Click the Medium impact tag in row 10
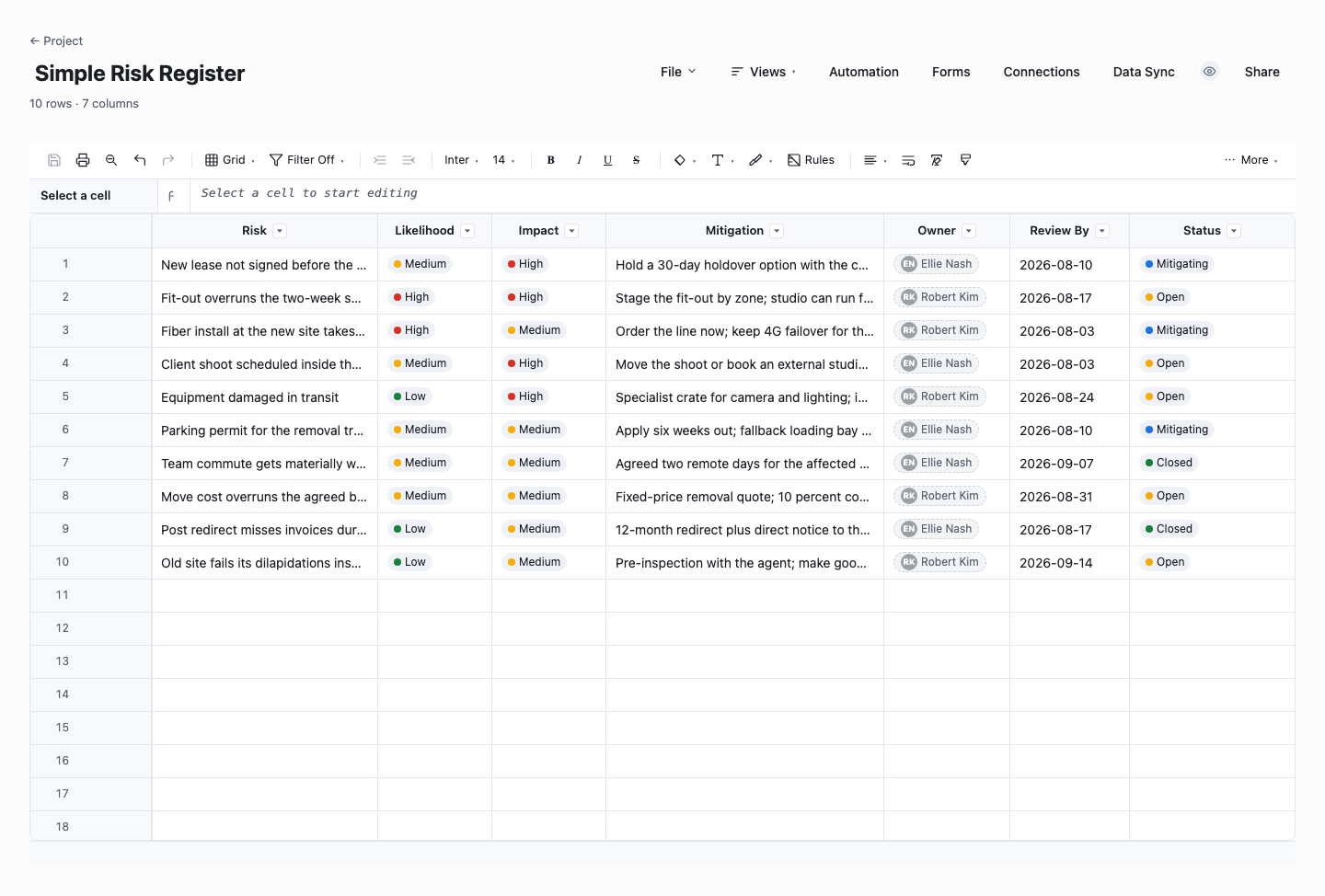Screen dimensions: 1325x896 pyautogui.click(x=534, y=562)
